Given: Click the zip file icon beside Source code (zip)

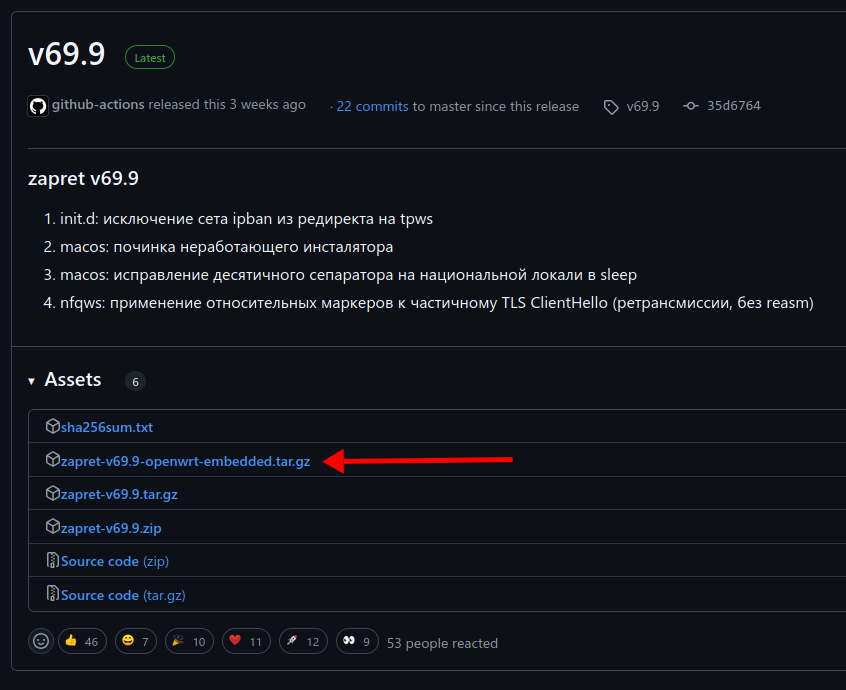Looking at the screenshot, I should click(52, 561).
